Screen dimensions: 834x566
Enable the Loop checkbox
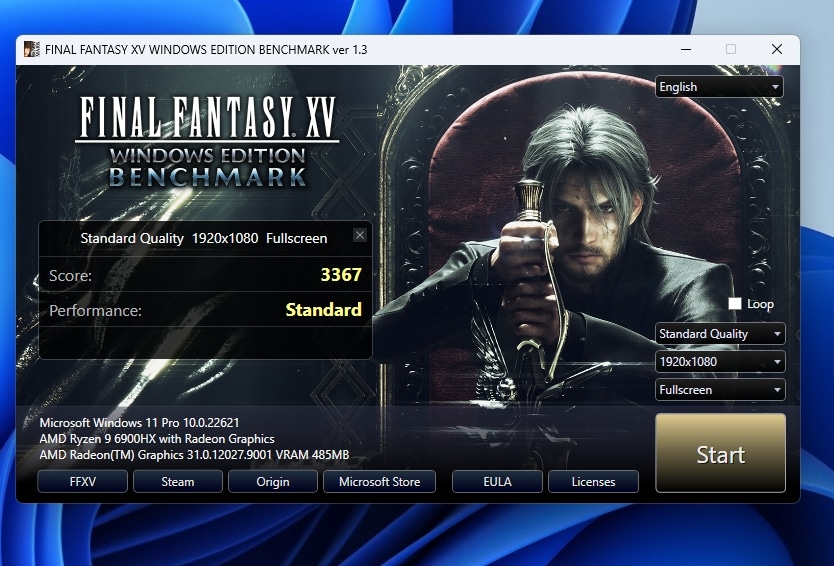pos(735,304)
